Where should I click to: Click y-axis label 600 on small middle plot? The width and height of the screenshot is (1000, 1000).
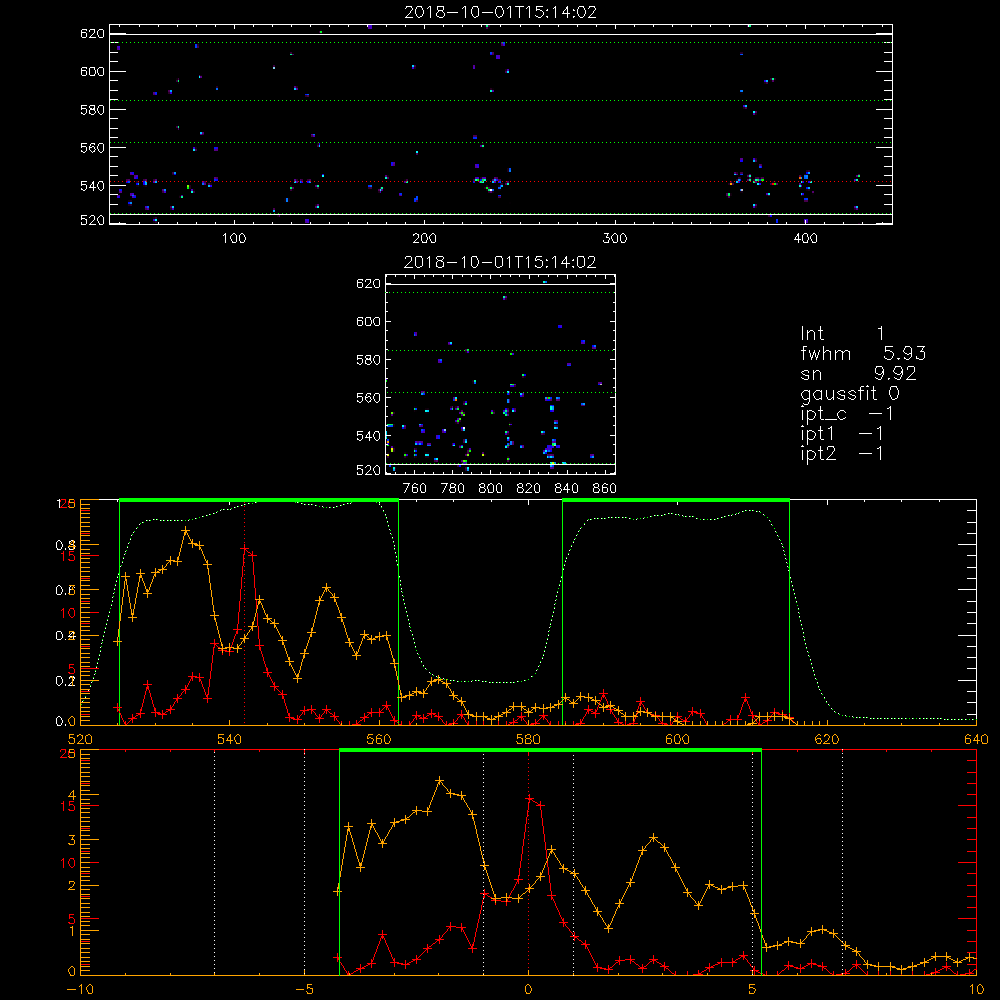point(369,321)
